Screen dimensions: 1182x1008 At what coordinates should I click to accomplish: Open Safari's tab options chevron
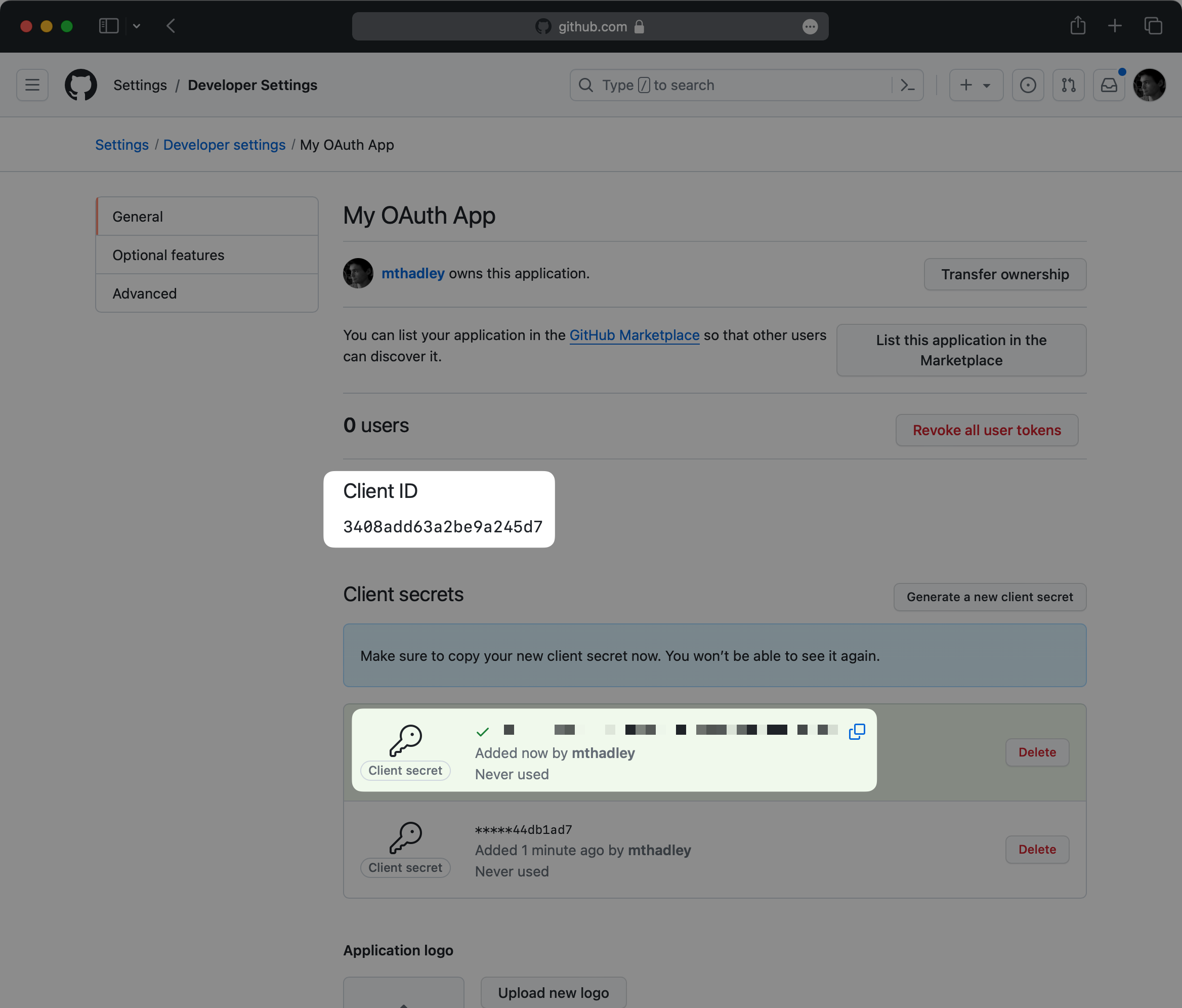(x=136, y=26)
